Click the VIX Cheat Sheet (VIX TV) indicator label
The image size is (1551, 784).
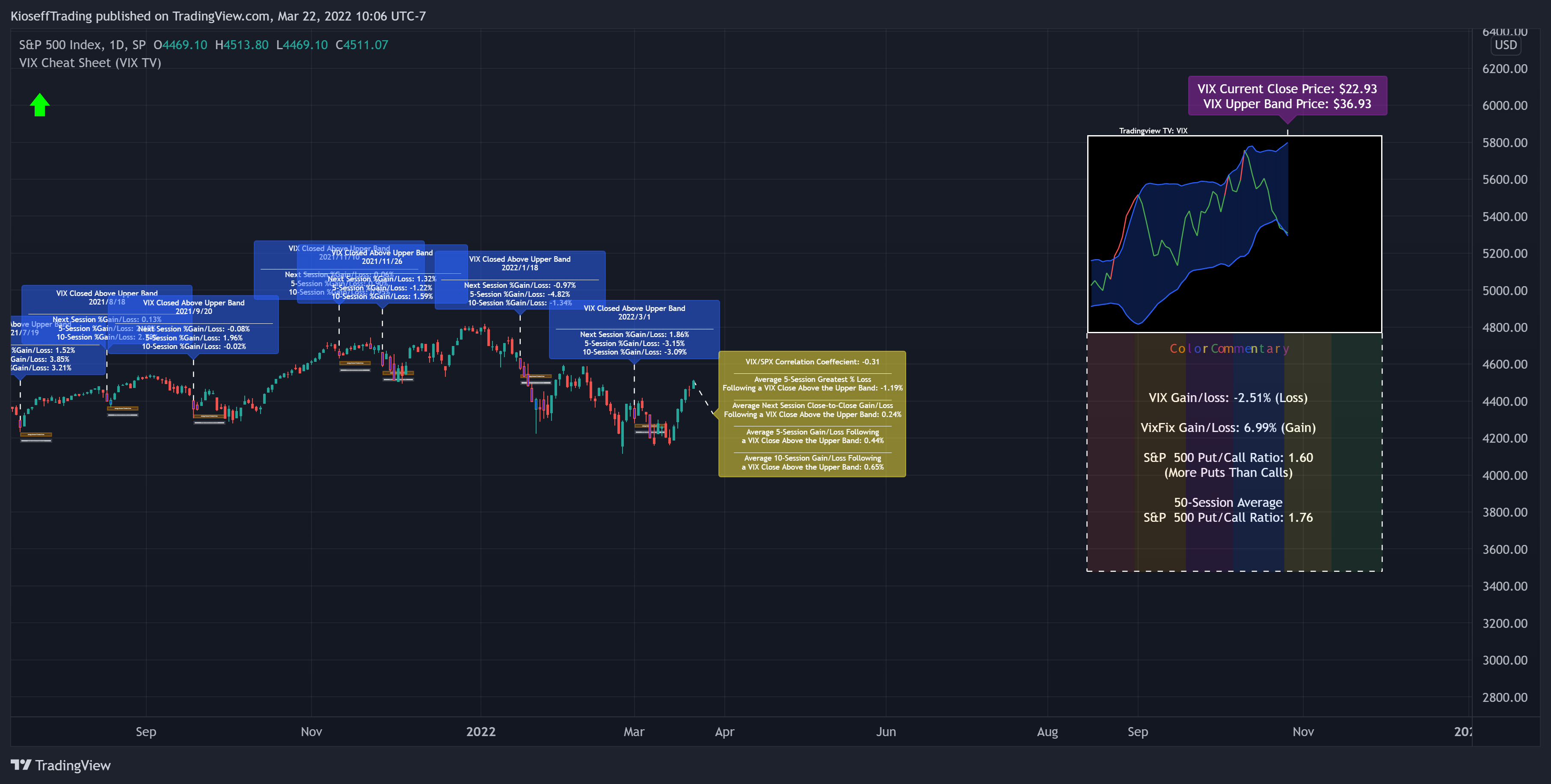[90, 63]
